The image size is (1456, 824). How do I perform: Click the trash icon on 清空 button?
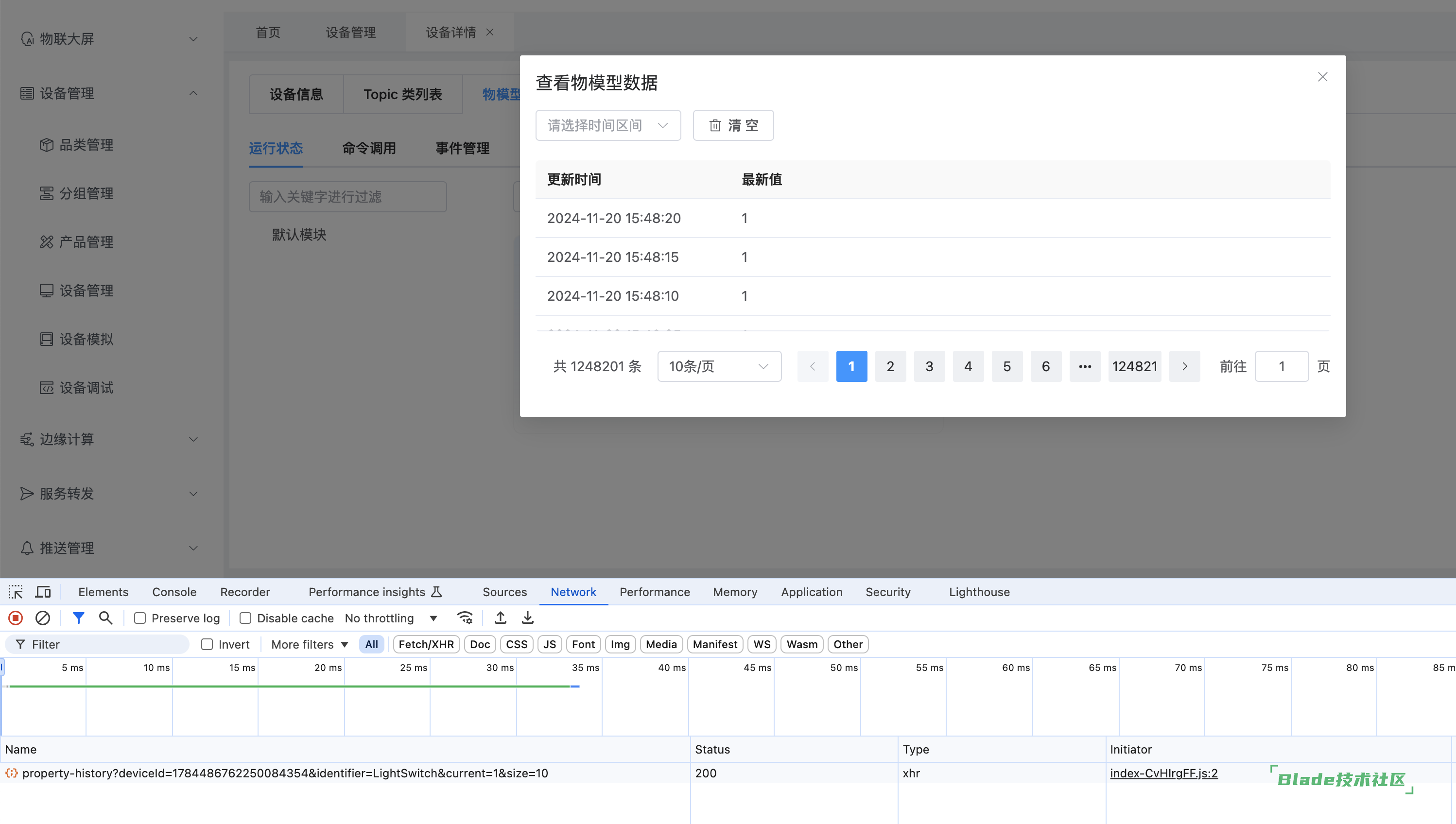715,126
